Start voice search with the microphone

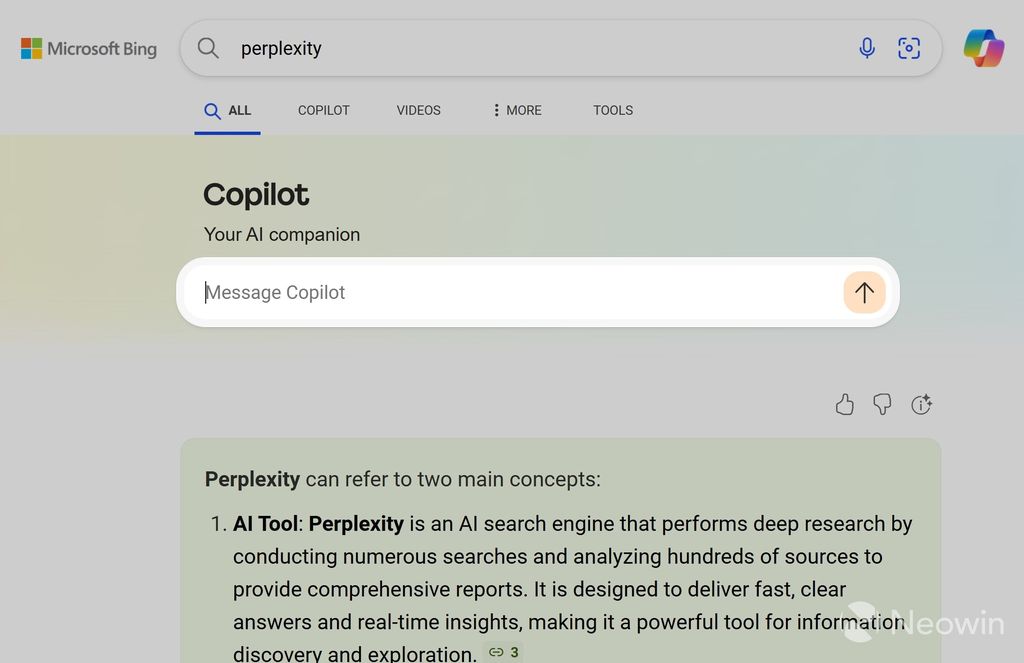(x=867, y=48)
